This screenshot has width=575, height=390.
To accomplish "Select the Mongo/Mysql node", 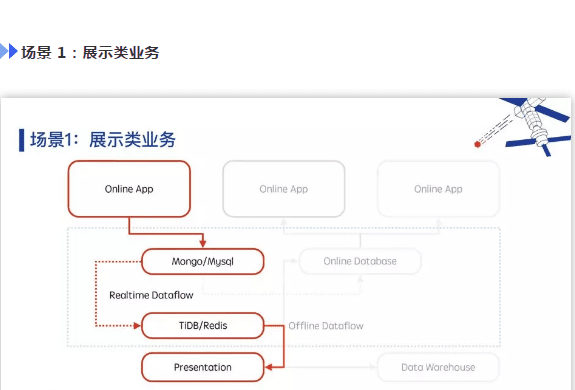I will 202,261.
